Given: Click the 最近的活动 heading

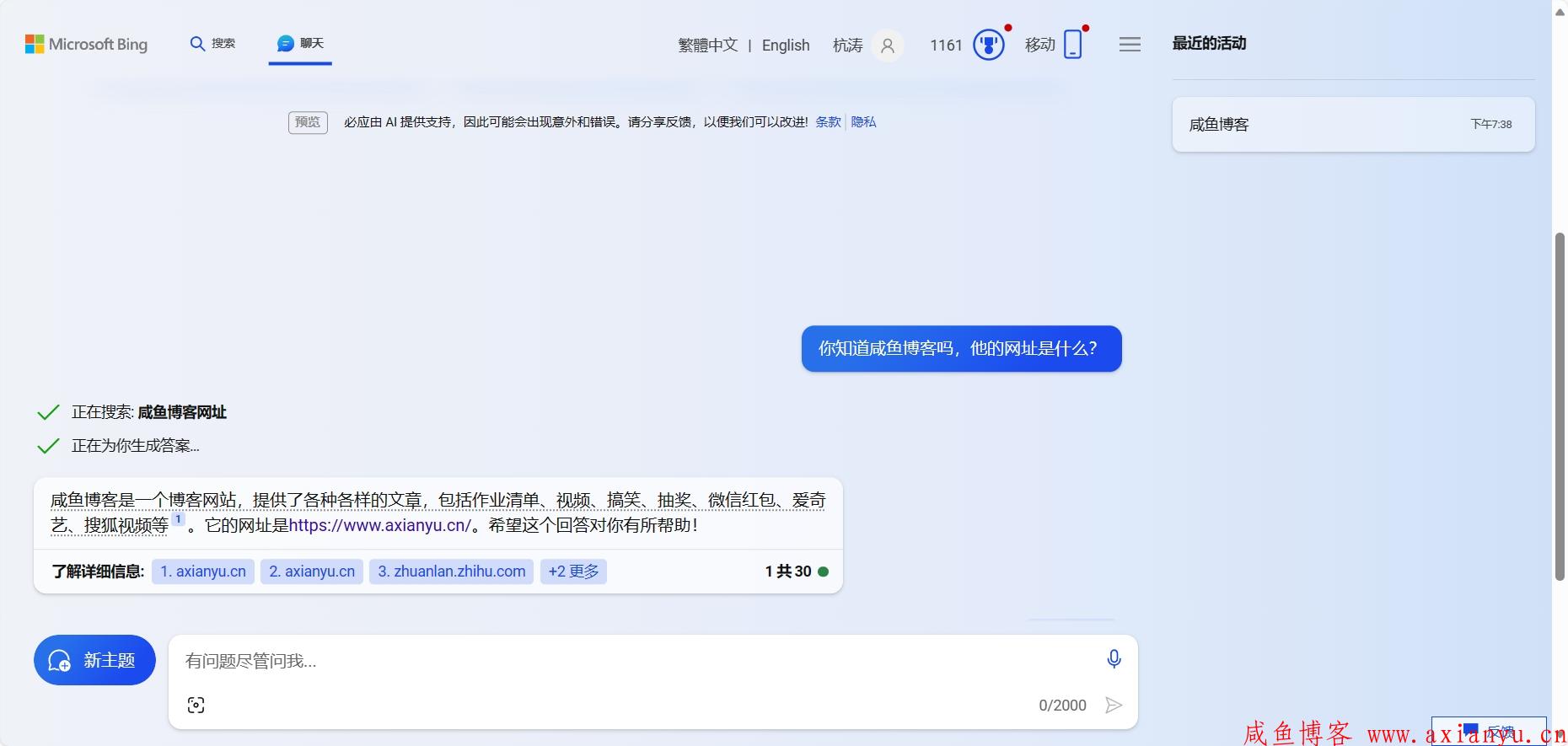Looking at the screenshot, I should [1209, 43].
